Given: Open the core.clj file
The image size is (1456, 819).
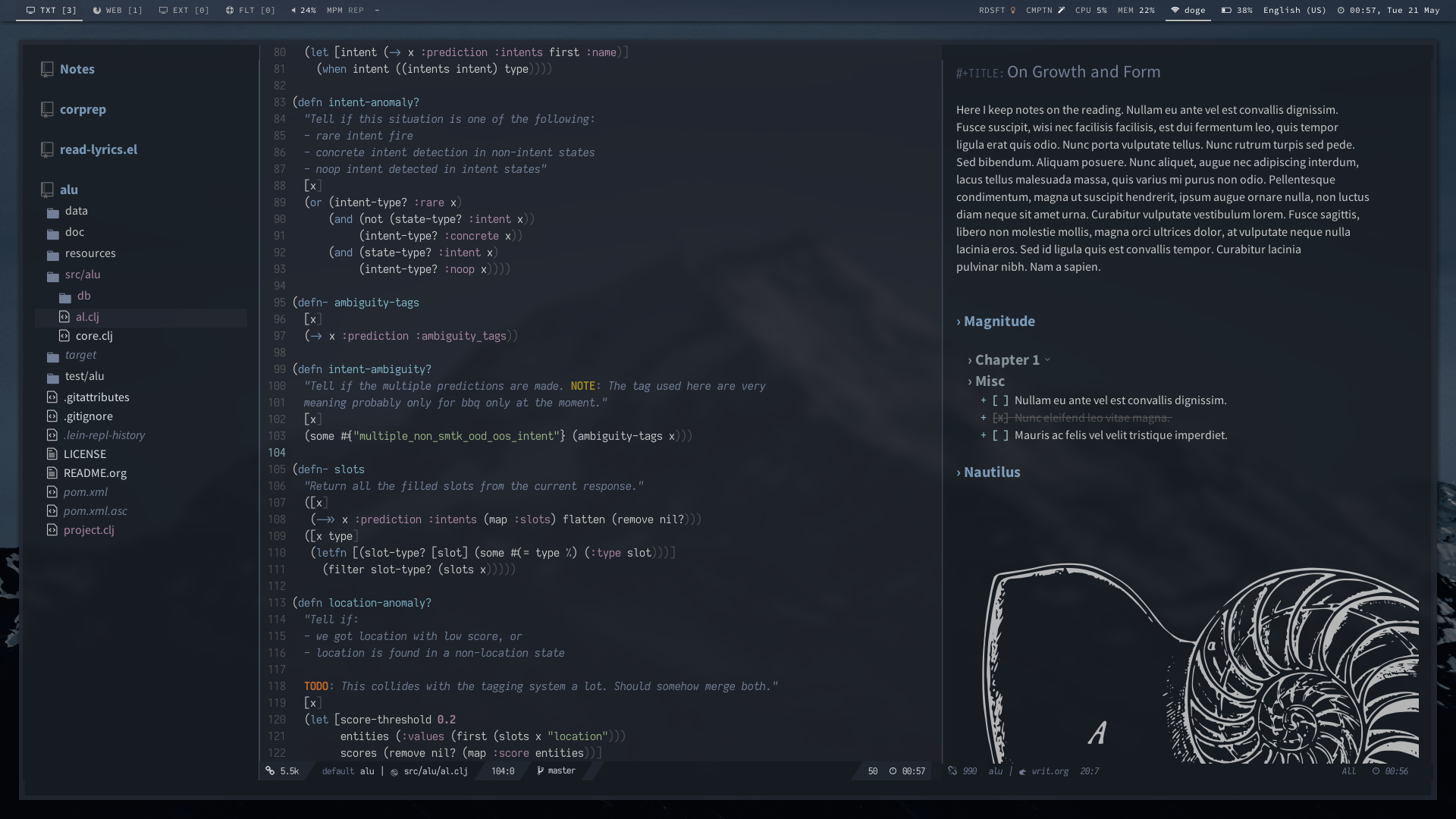Looking at the screenshot, I should coord(94,336).
